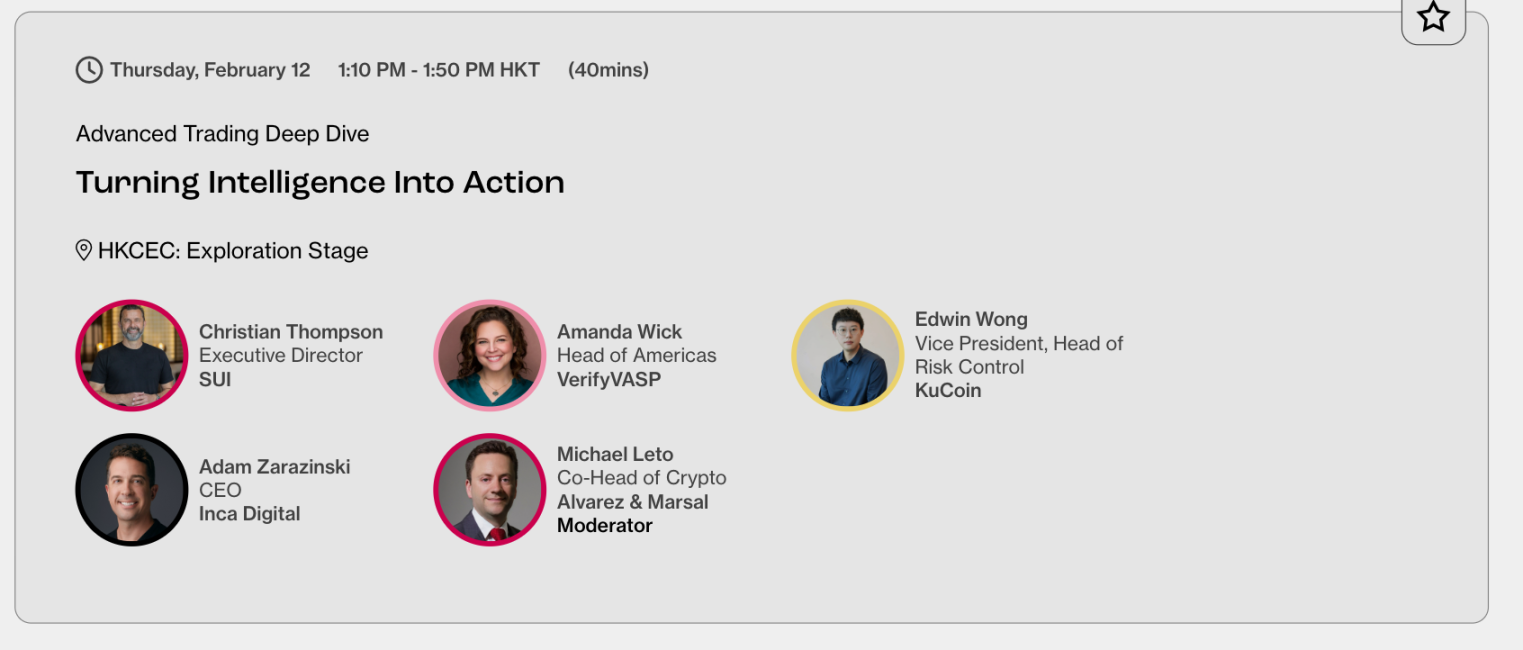This screenshot has height=650, width=1523.
Task: Click the Christian Thompson name link
Action: 291,332
